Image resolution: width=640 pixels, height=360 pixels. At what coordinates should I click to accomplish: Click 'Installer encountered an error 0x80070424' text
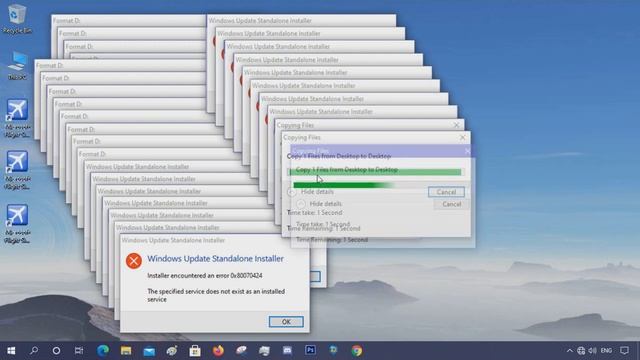point(205,276)
